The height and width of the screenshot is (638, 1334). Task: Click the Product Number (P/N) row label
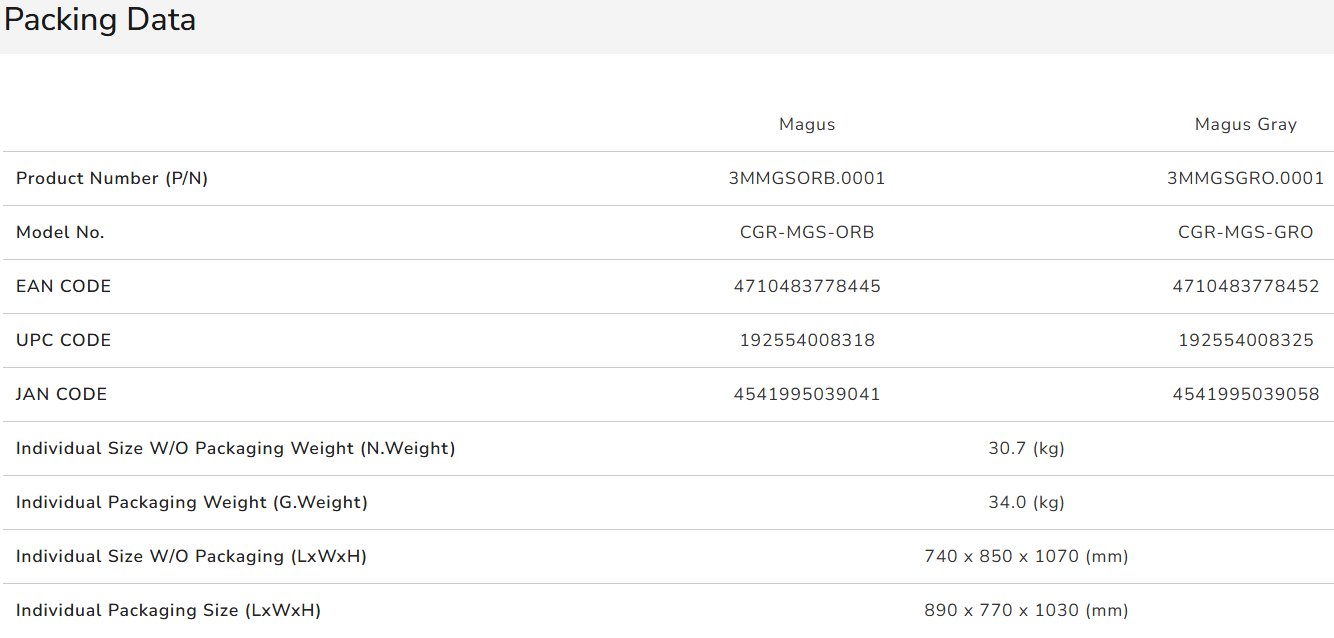pyautogui.click(x=112, y=179)
